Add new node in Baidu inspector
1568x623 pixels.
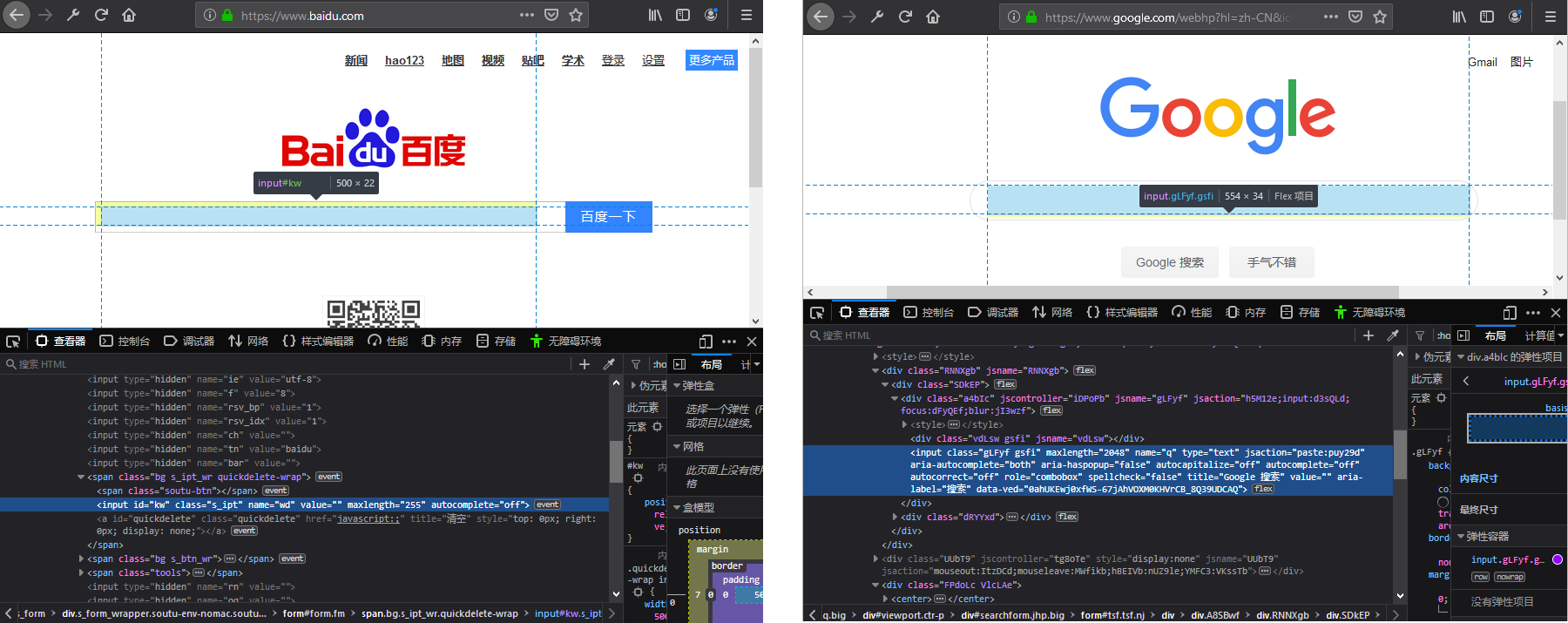coord(585,364)
